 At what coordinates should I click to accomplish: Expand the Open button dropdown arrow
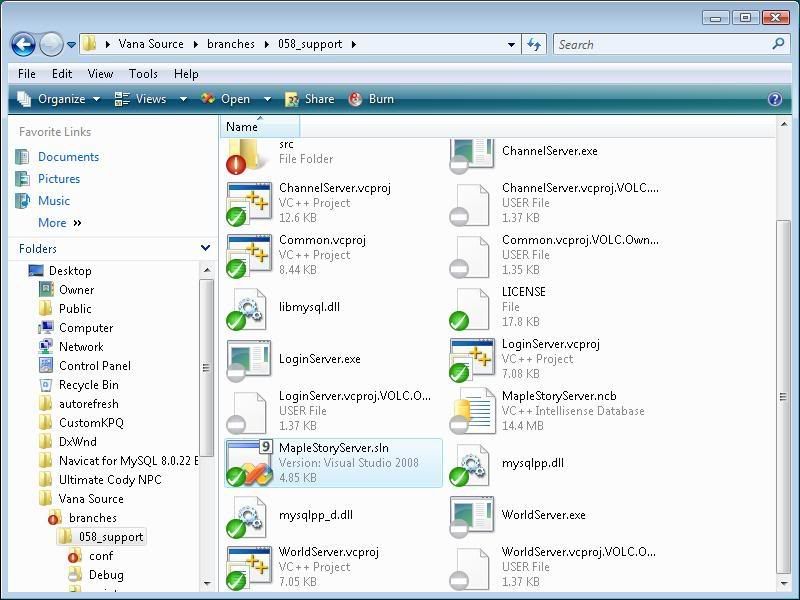click(267, 99)
